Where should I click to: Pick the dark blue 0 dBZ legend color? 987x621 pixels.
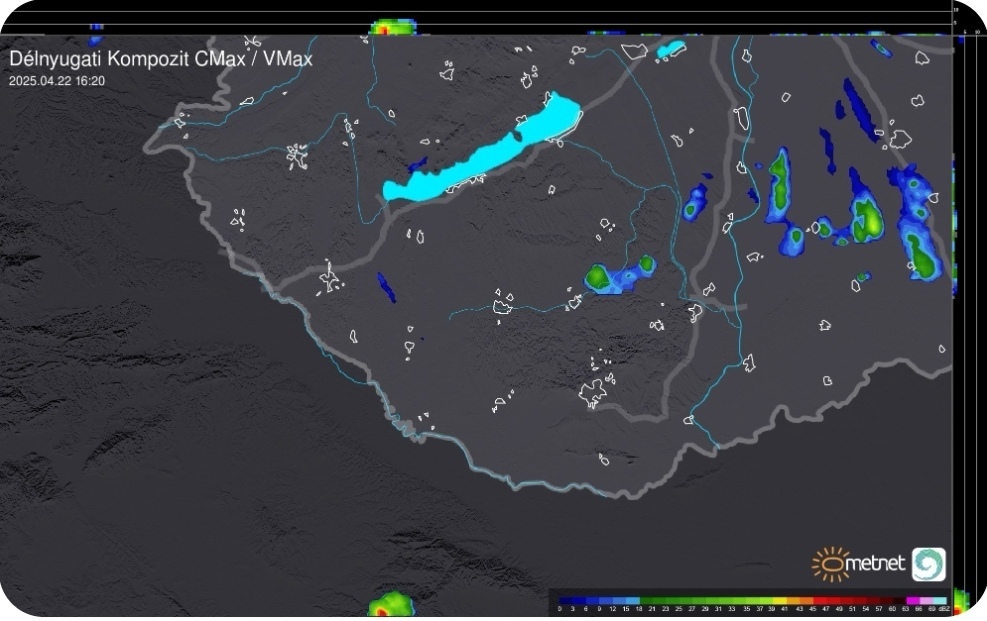point(567,601)
